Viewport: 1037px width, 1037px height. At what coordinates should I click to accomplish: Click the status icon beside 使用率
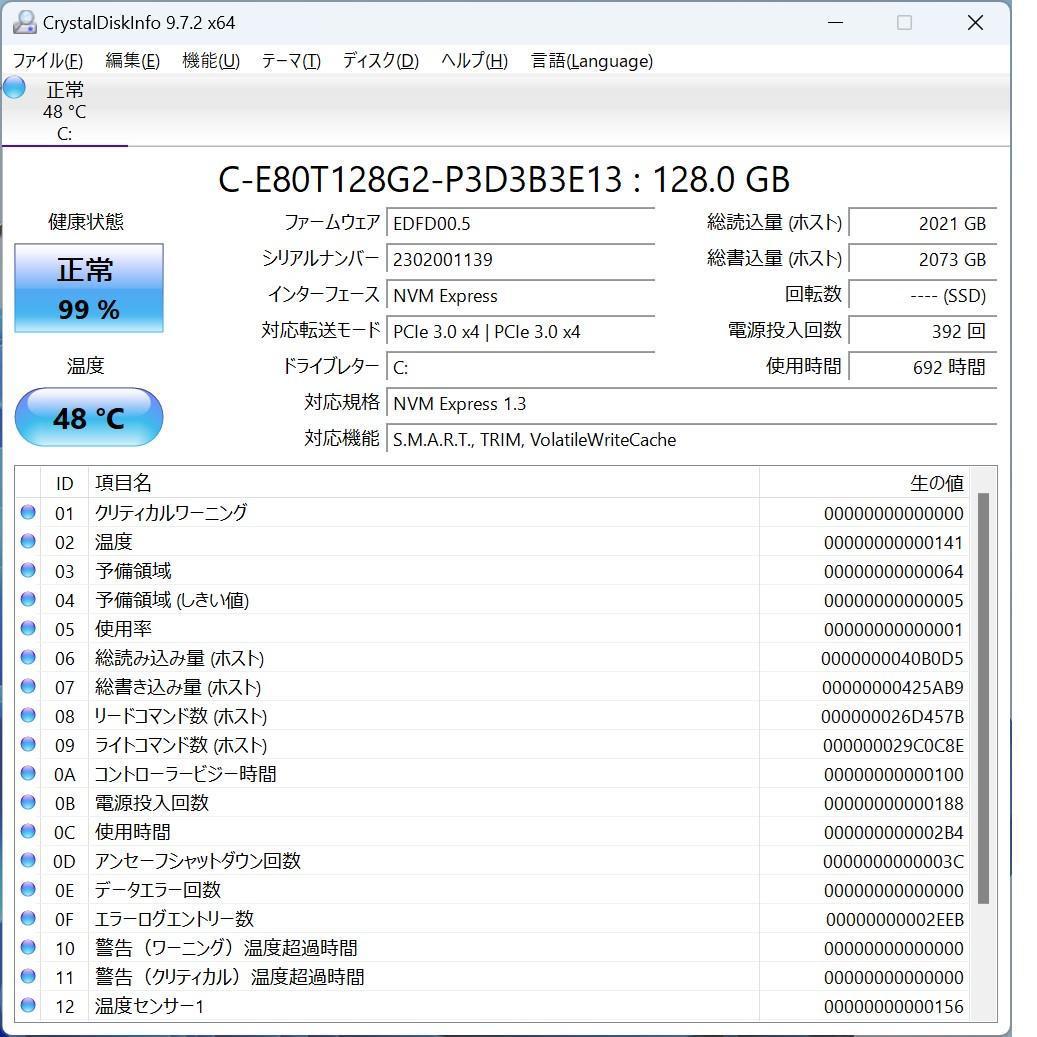[x=29, y=628]
